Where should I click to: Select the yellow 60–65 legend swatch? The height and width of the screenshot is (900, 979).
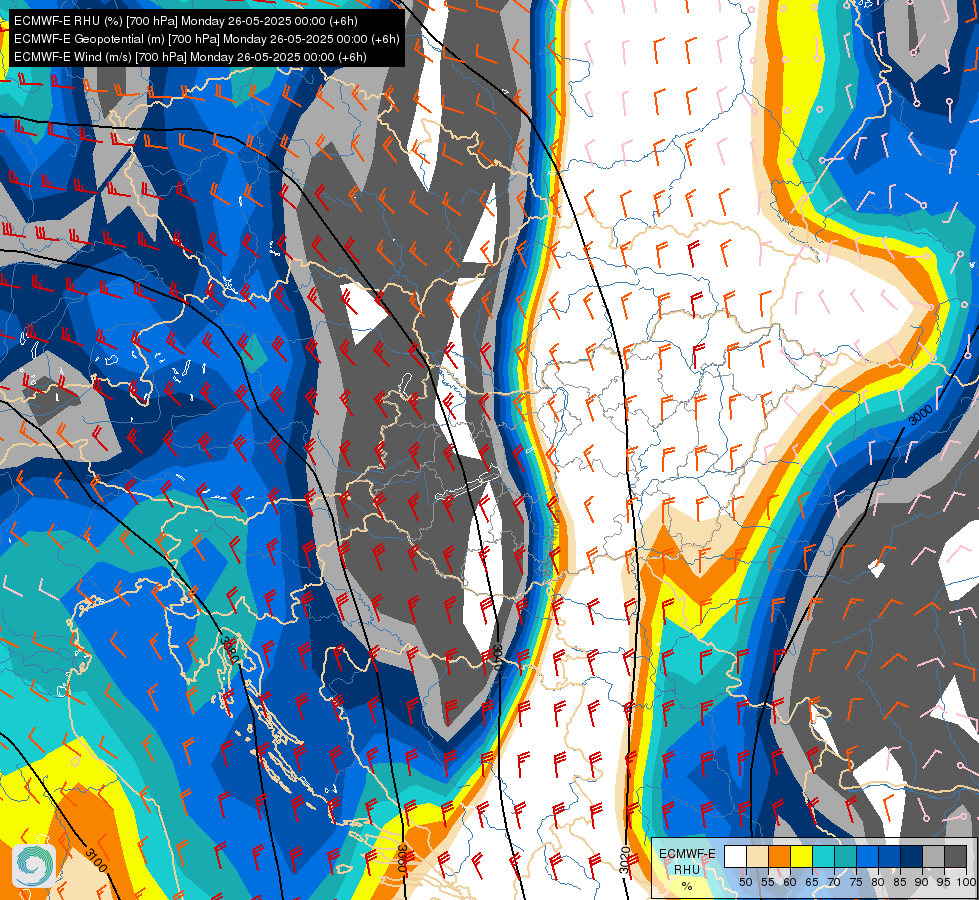point(802,856)
